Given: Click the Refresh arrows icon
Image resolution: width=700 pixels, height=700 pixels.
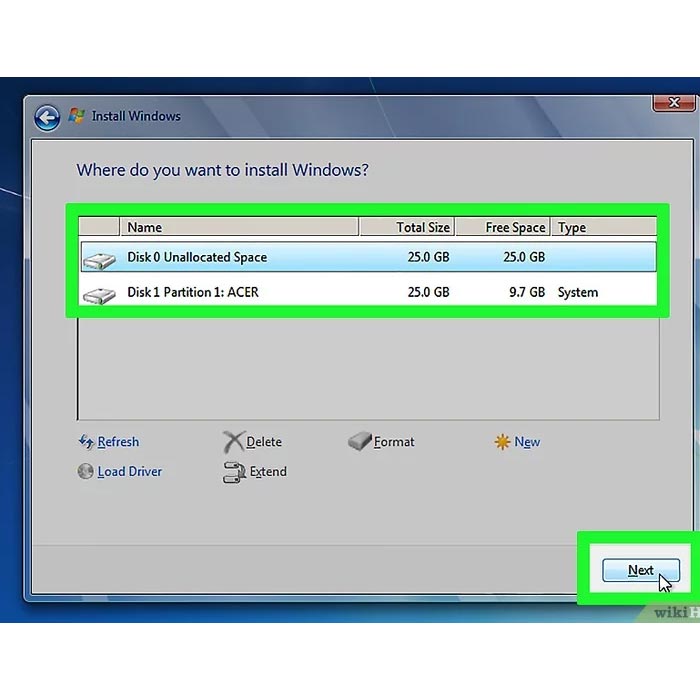Looking at the screenshot, I should click(86, 442).
